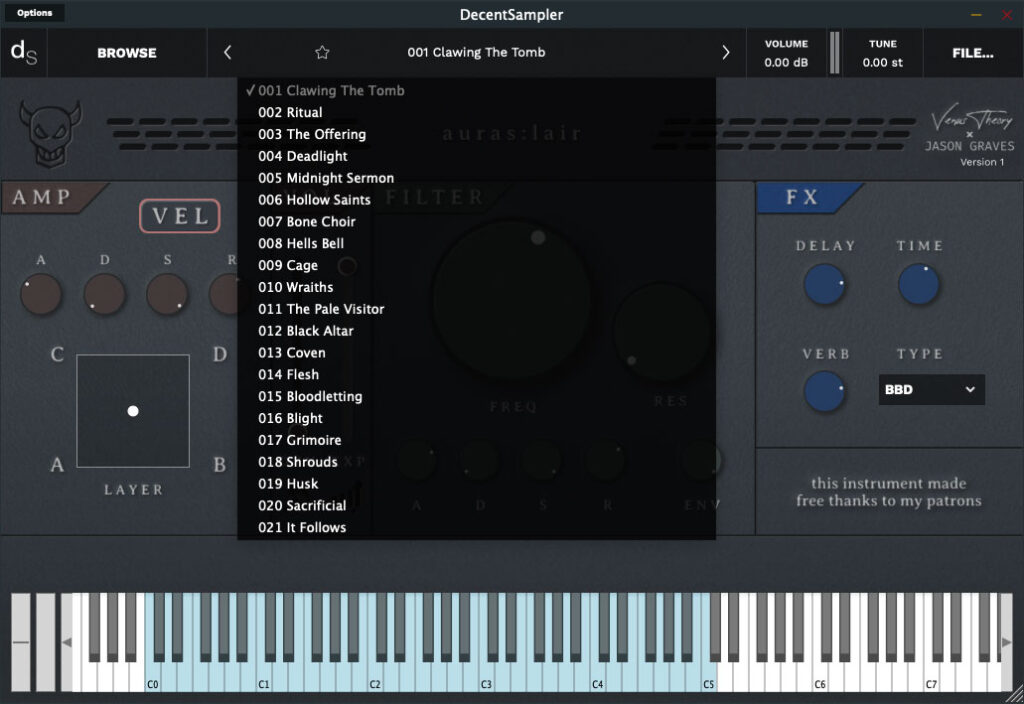The width and height of the screenshot is (1024, 704).
Task: Click the Venus Theory signature logo
Action: pyautogui.click(x=971, y=118)
